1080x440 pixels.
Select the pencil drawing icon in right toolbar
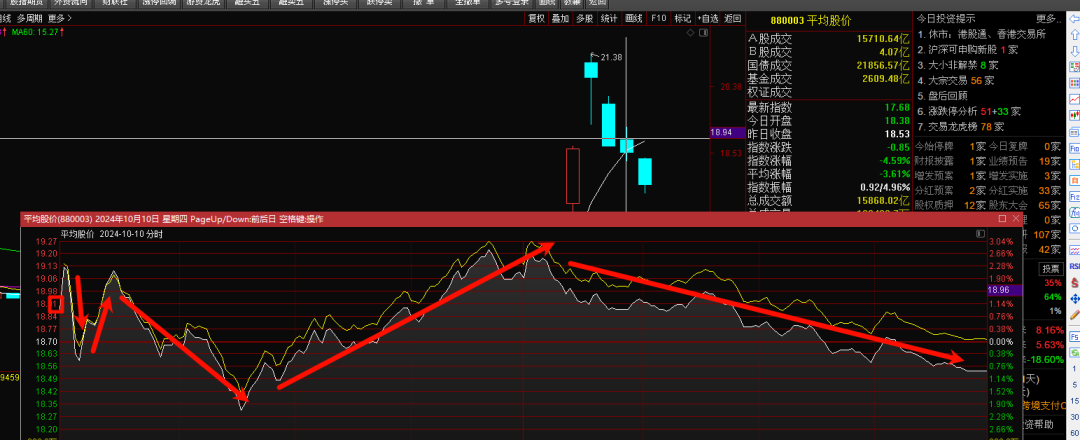pyautogui.click(x=1074, y=315)
